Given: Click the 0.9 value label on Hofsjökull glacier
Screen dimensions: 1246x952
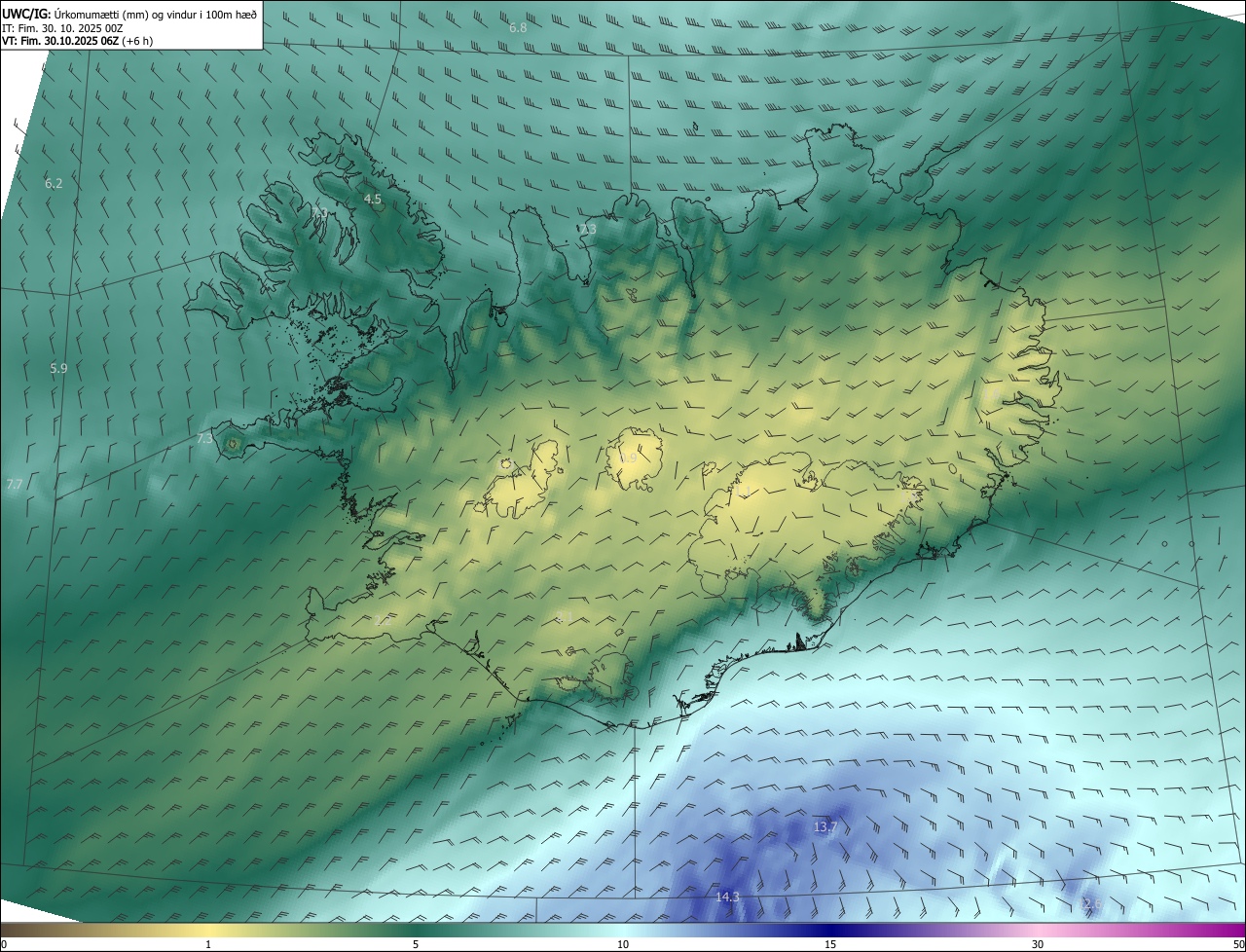Looking at the screenshot, I should (x=628, y=458).
